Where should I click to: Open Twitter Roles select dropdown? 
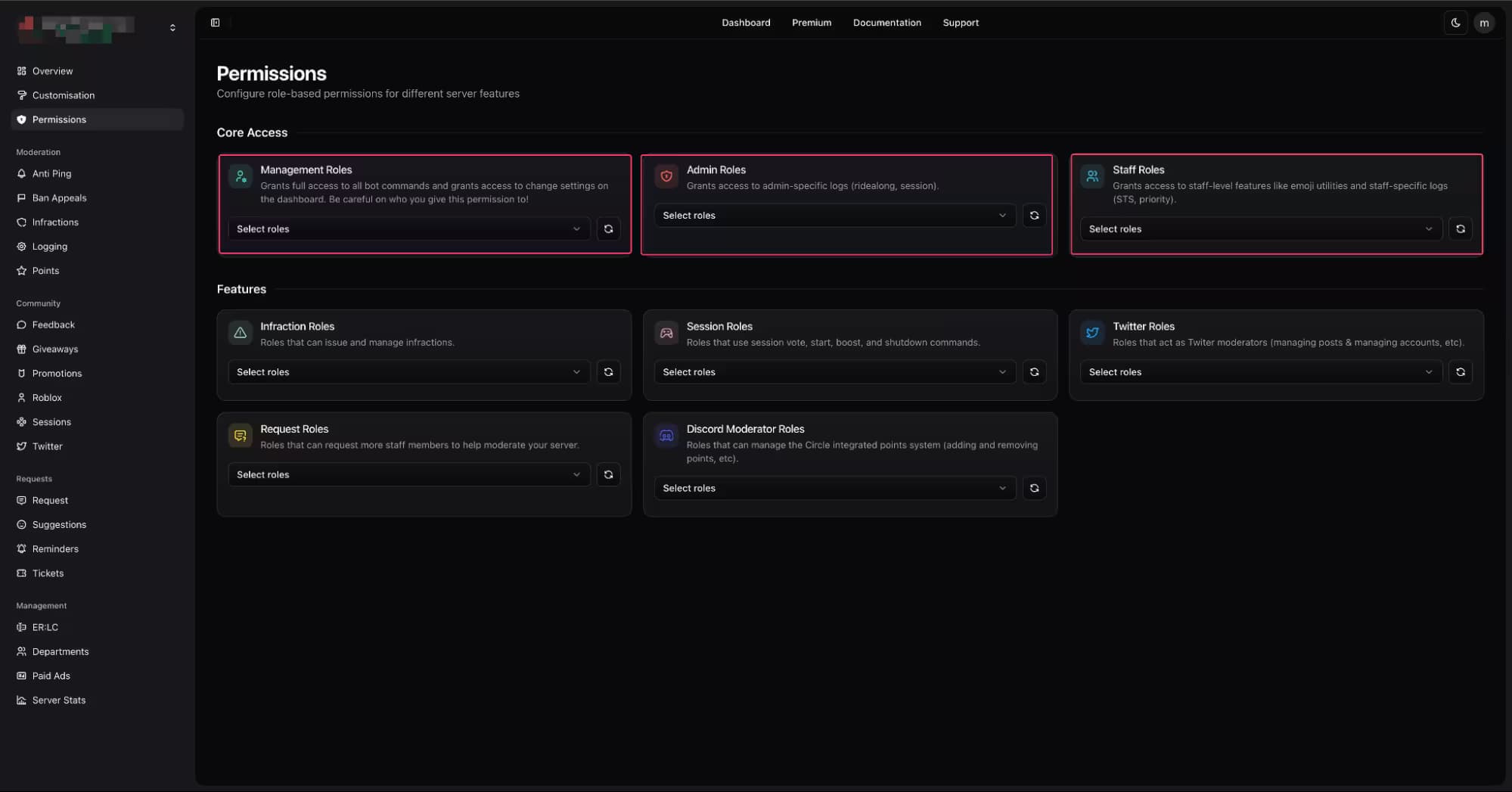(1261, 372)
